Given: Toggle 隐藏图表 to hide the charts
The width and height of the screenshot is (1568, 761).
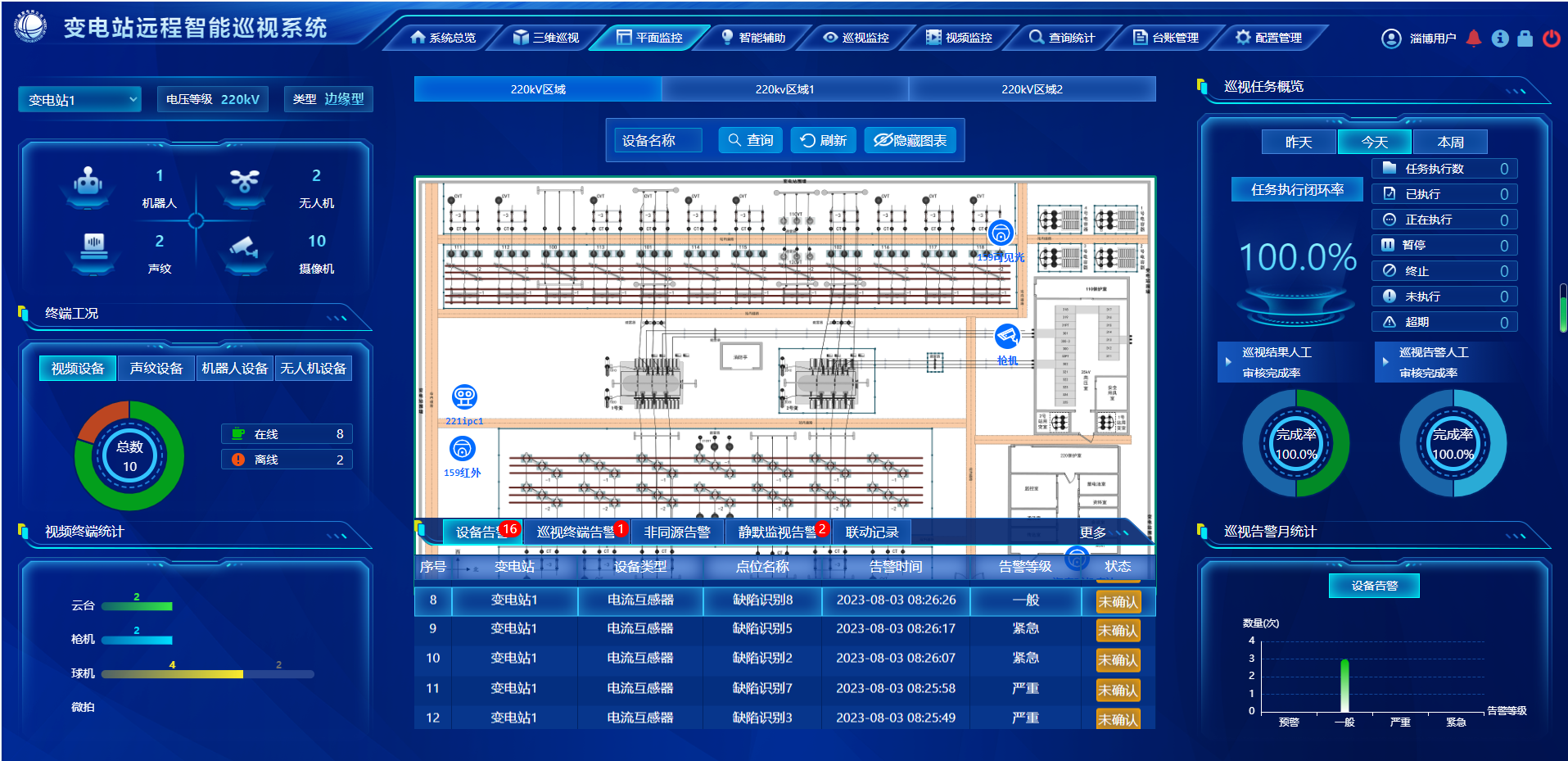Looking at the screenshot, I should pos(910,140).
